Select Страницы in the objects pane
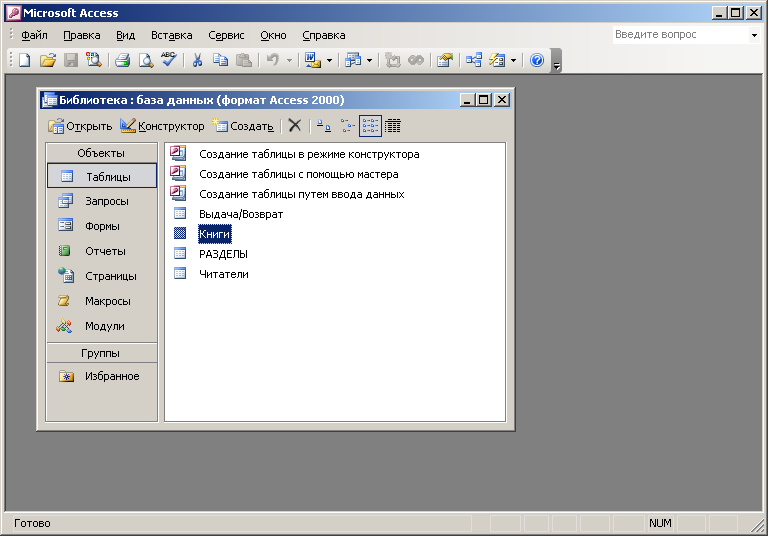This screenshot has height=536, width=768. click(102, 276)
